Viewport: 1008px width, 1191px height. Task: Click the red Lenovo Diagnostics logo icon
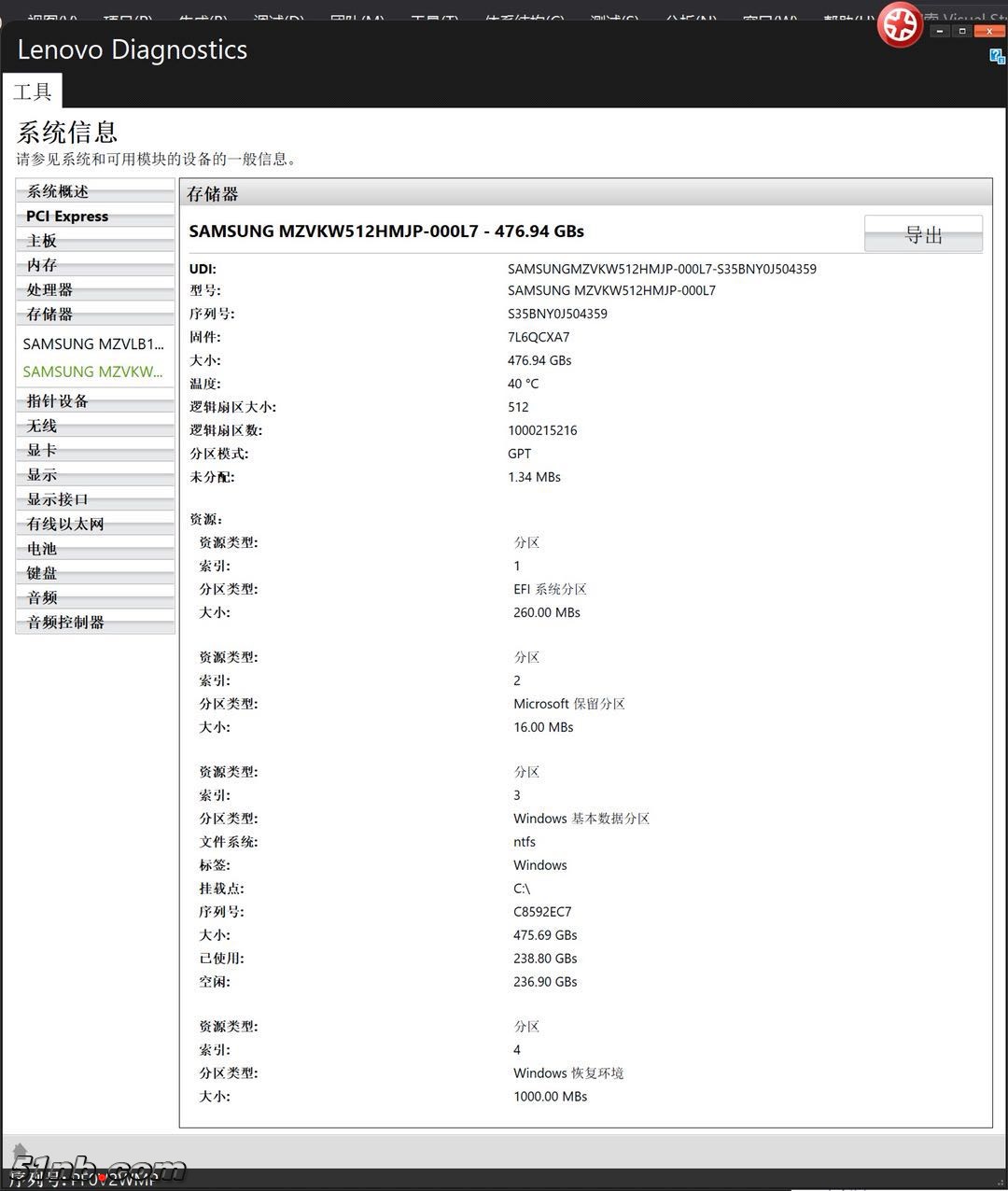(900, 25)
